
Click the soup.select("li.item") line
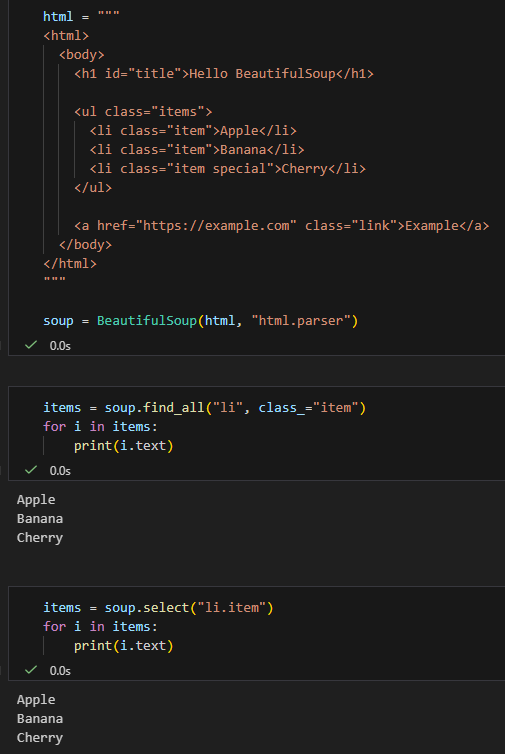click(158, 608)
